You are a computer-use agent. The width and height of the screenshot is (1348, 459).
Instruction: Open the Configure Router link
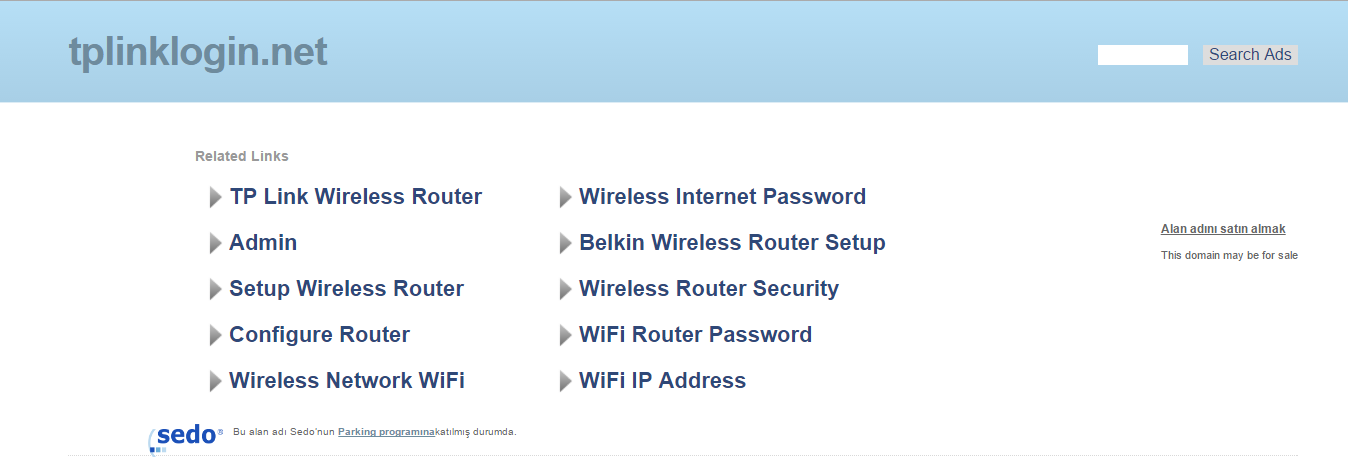(x=320, y=335)
